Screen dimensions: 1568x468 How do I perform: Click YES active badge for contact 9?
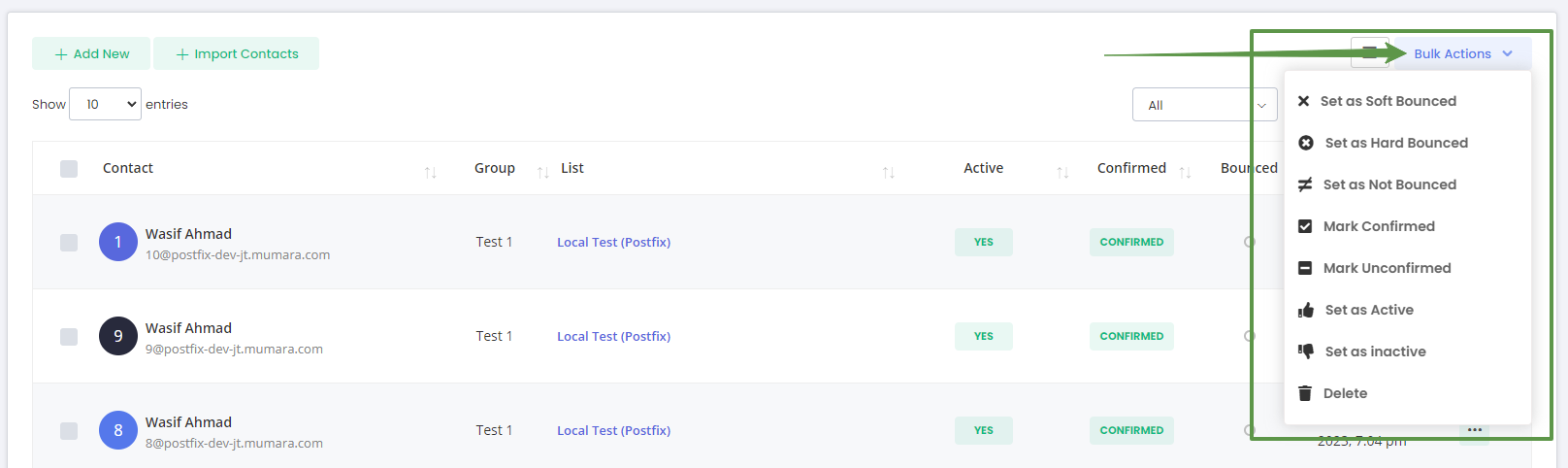(x=984, y=336)
